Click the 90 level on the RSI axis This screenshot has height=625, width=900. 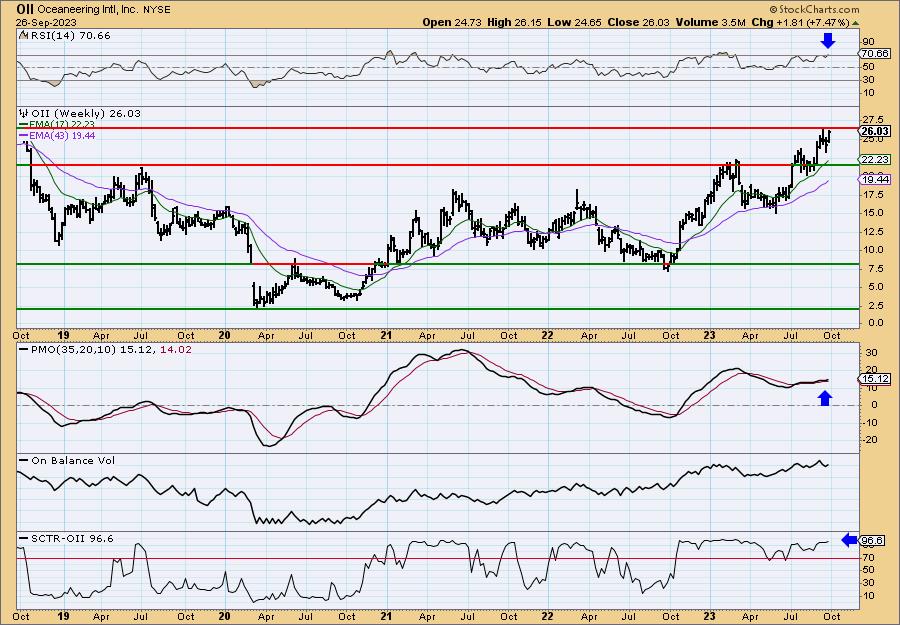click(868, 42)
